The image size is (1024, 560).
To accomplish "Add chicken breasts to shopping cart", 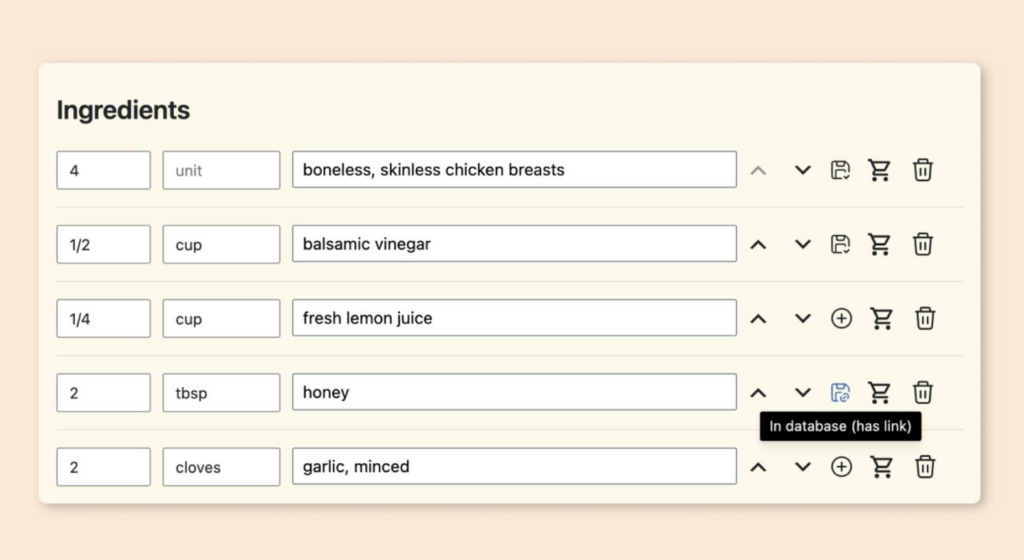I will pos(880,170).
